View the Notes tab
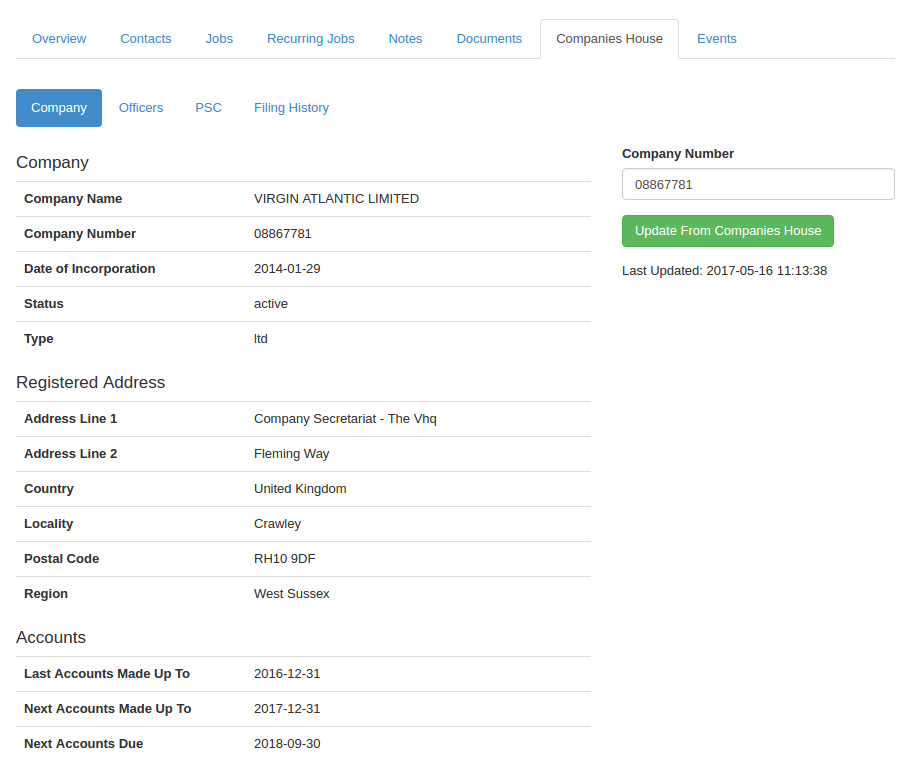This screenshot has width=914, height=763. tap(405, 38)
